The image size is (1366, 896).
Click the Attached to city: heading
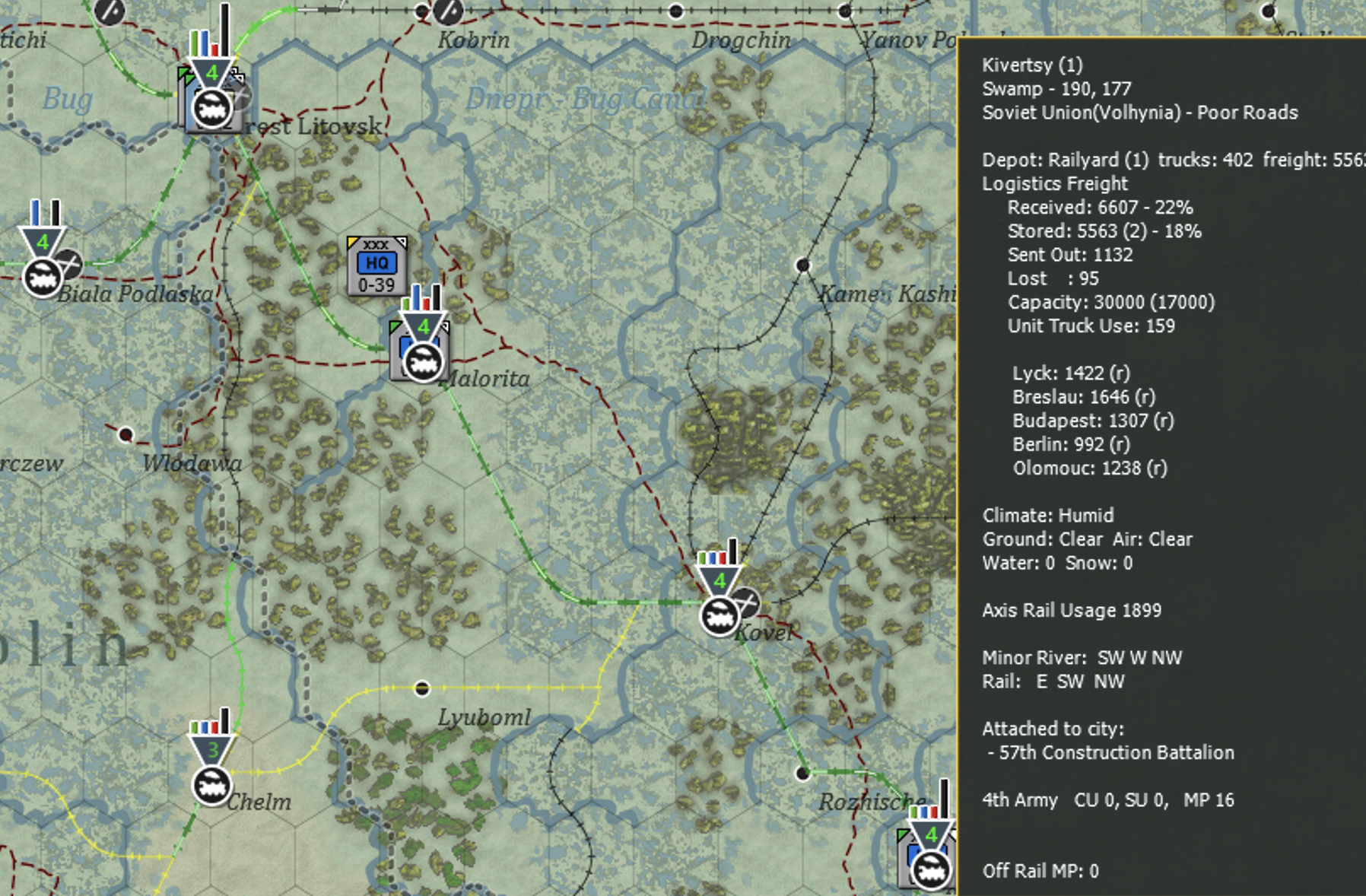1053,729
